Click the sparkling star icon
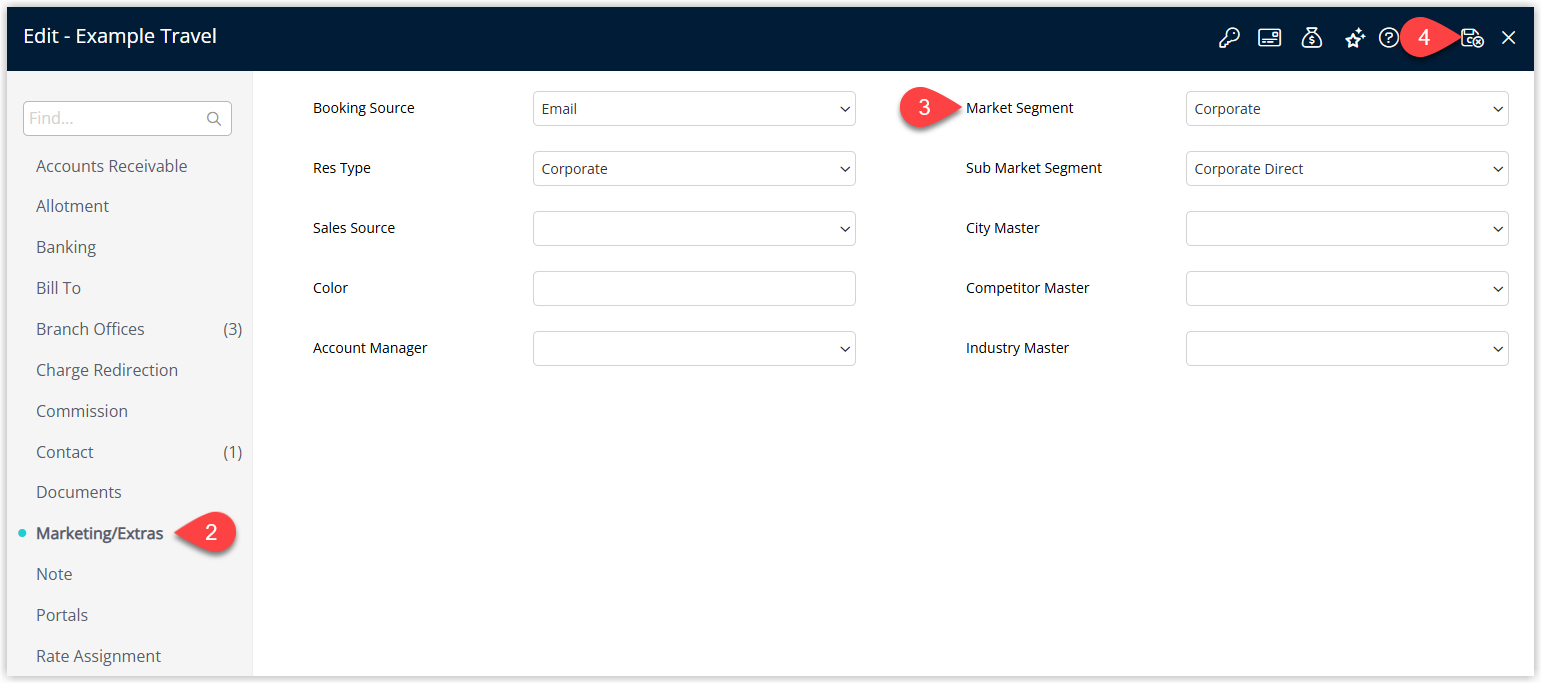This screenshot has width=1542, height=684. coord(1355,38)
